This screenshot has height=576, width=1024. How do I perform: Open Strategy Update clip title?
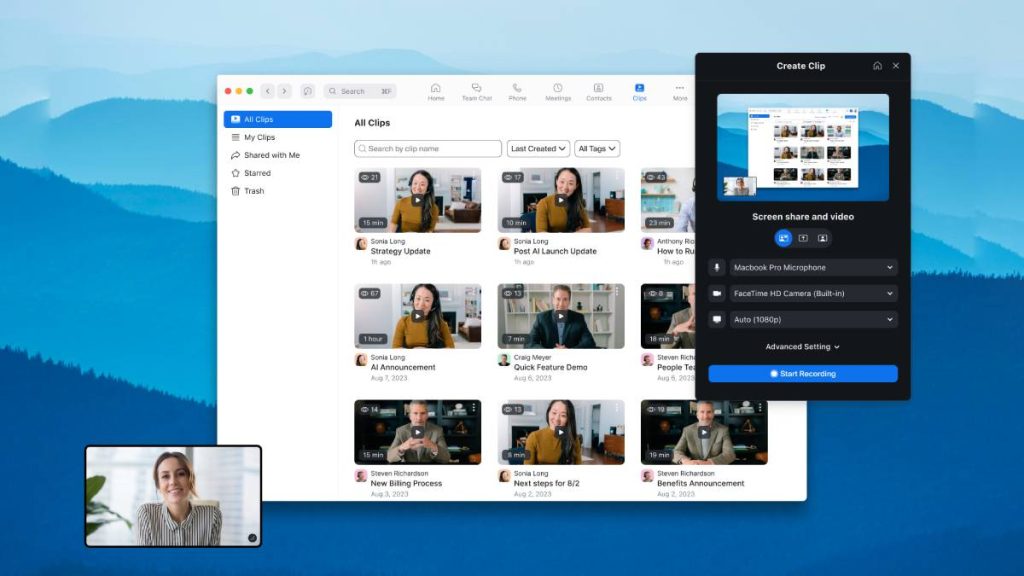(400, 251)
